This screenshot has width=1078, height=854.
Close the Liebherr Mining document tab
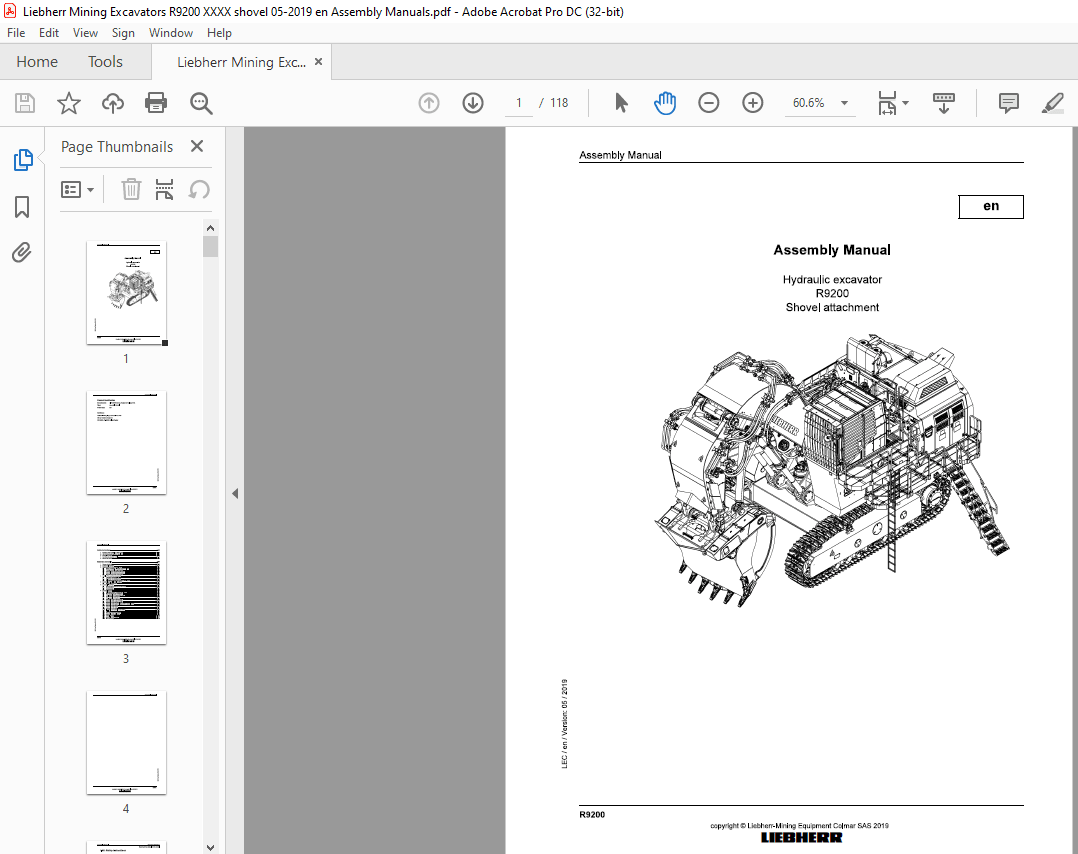[318, 62]
